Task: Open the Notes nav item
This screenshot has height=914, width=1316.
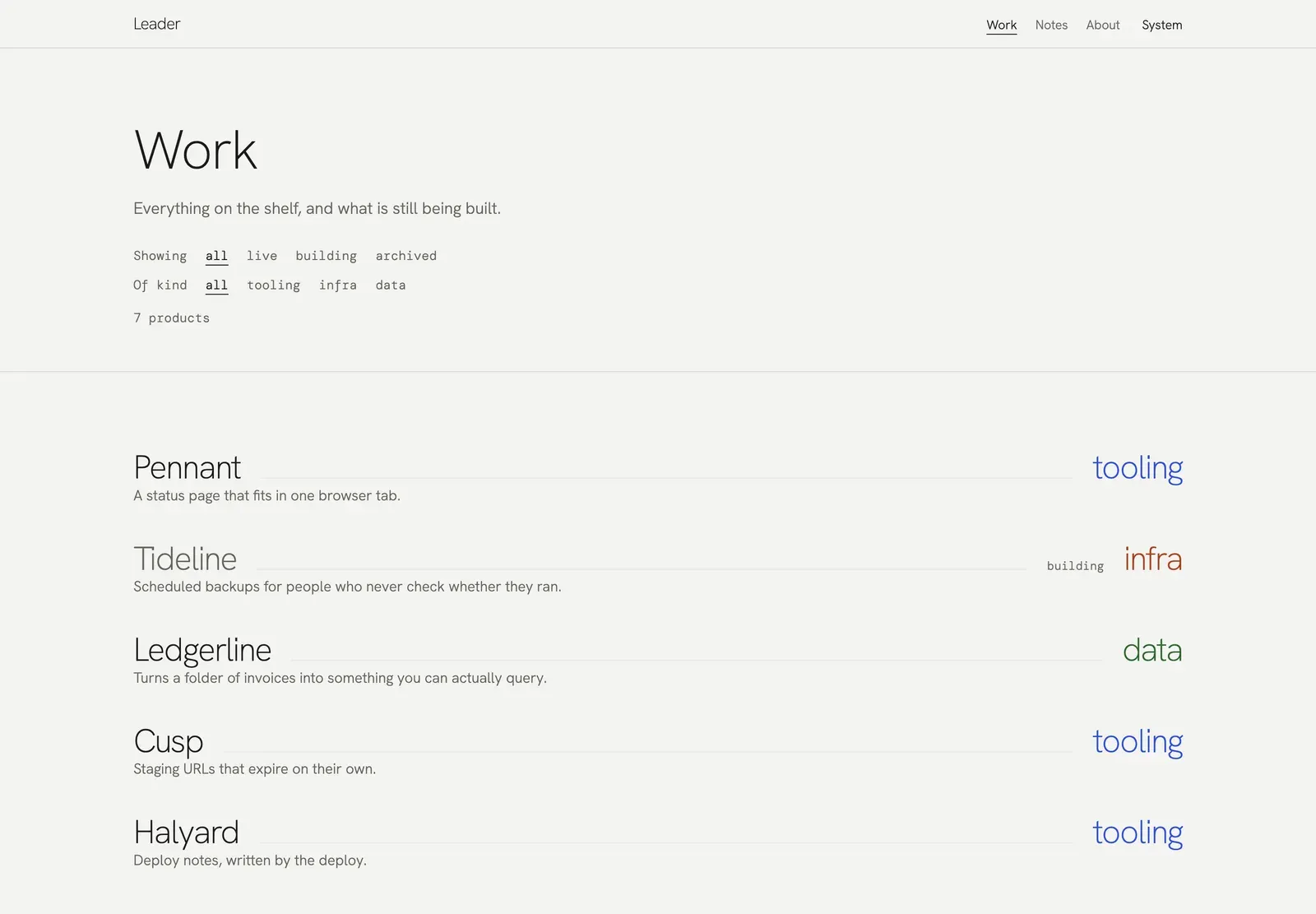Action: point(1051,25)
